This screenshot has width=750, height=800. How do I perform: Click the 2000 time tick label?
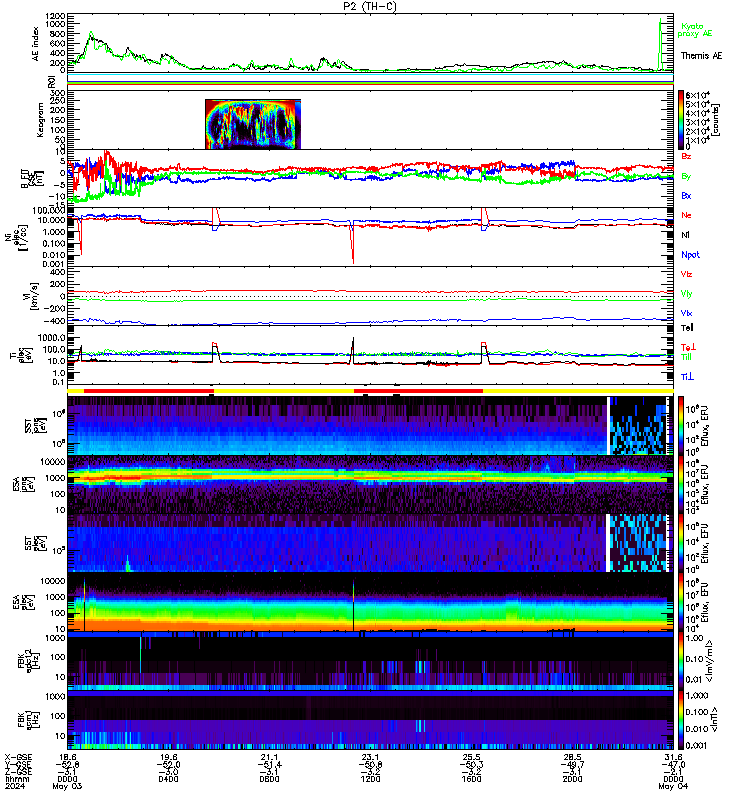pos(572,779)
